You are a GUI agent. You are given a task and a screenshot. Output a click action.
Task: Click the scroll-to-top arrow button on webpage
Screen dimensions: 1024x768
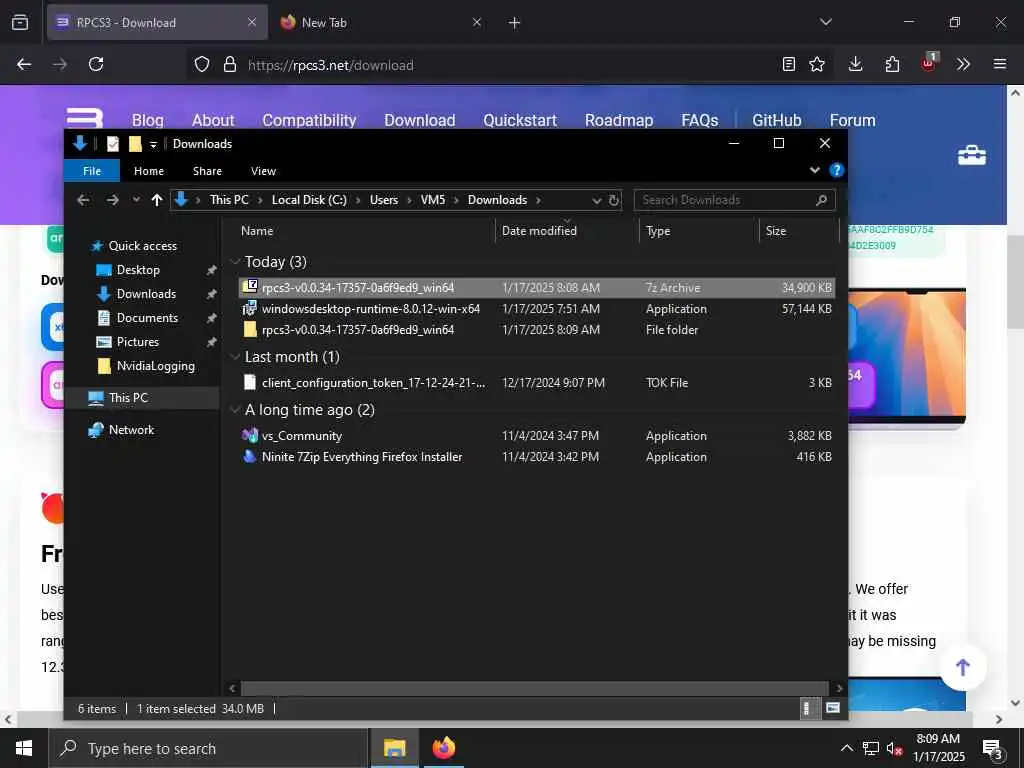click(x=963, y=667)
